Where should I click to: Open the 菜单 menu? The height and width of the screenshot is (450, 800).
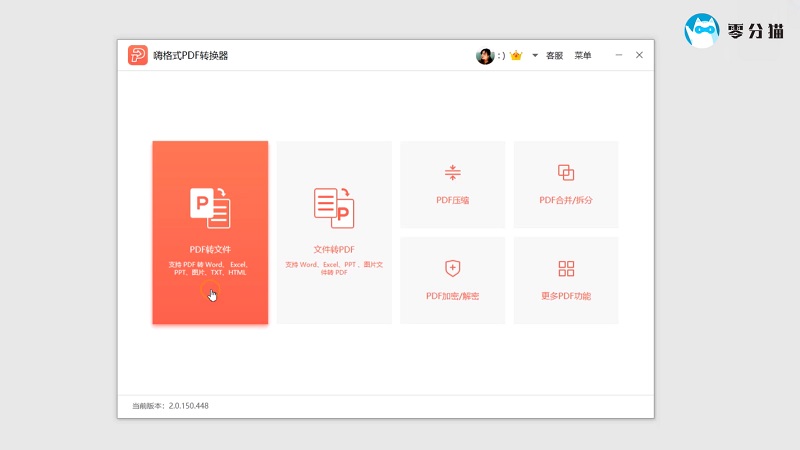click(x=583, y=55)
